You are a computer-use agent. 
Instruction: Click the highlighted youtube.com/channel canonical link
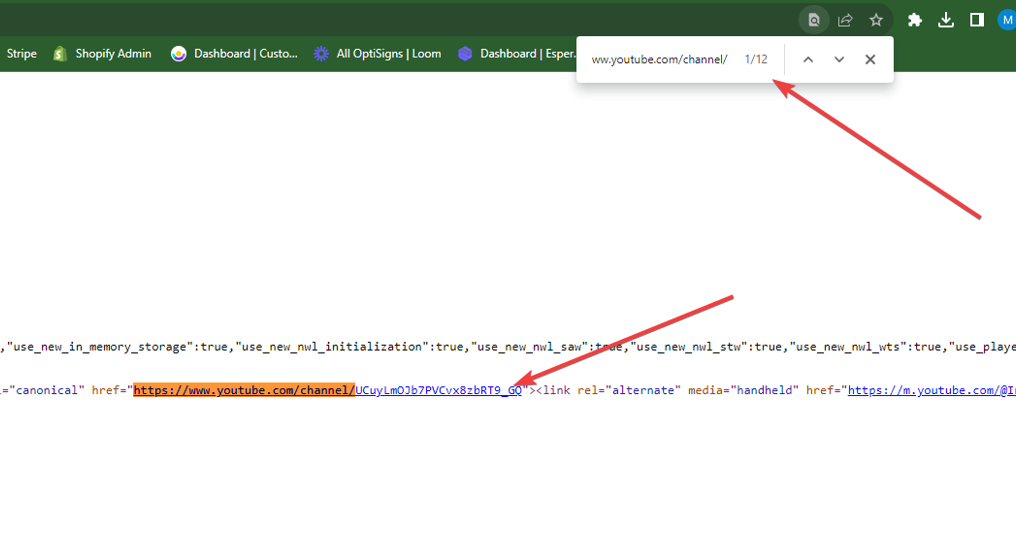point(244,390)
